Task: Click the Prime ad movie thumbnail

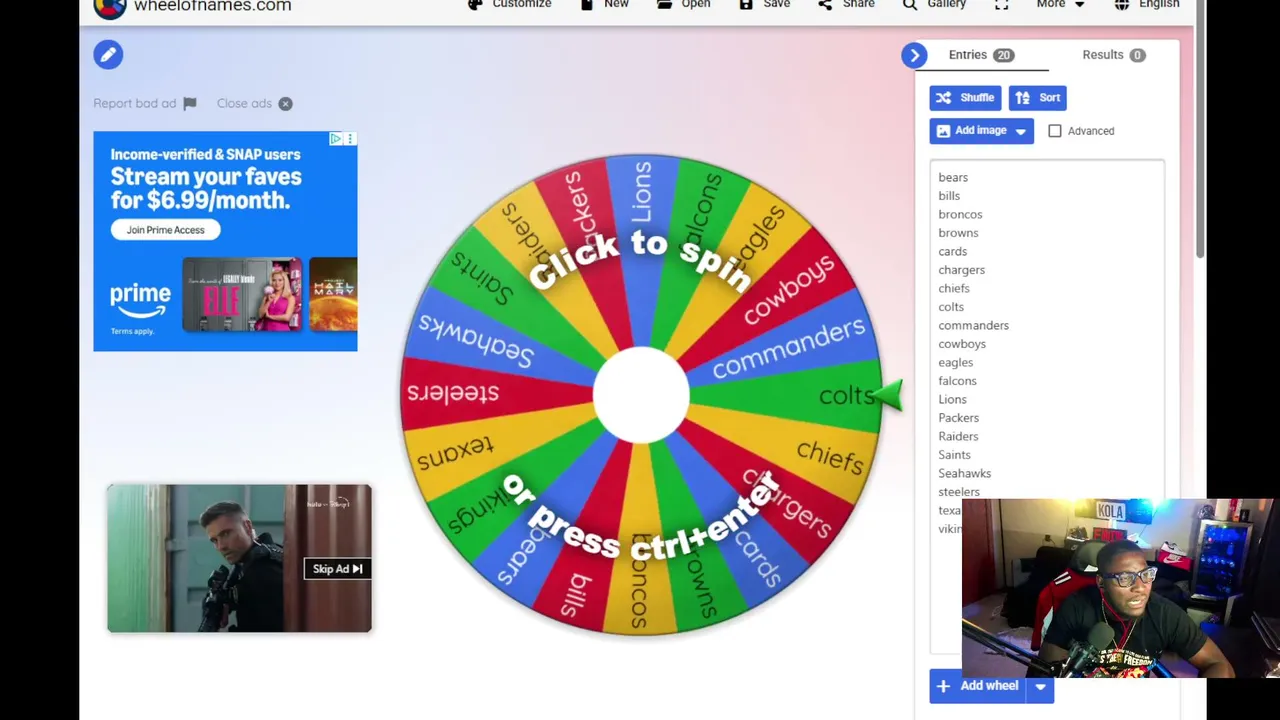Action: [x=242, y=295]
